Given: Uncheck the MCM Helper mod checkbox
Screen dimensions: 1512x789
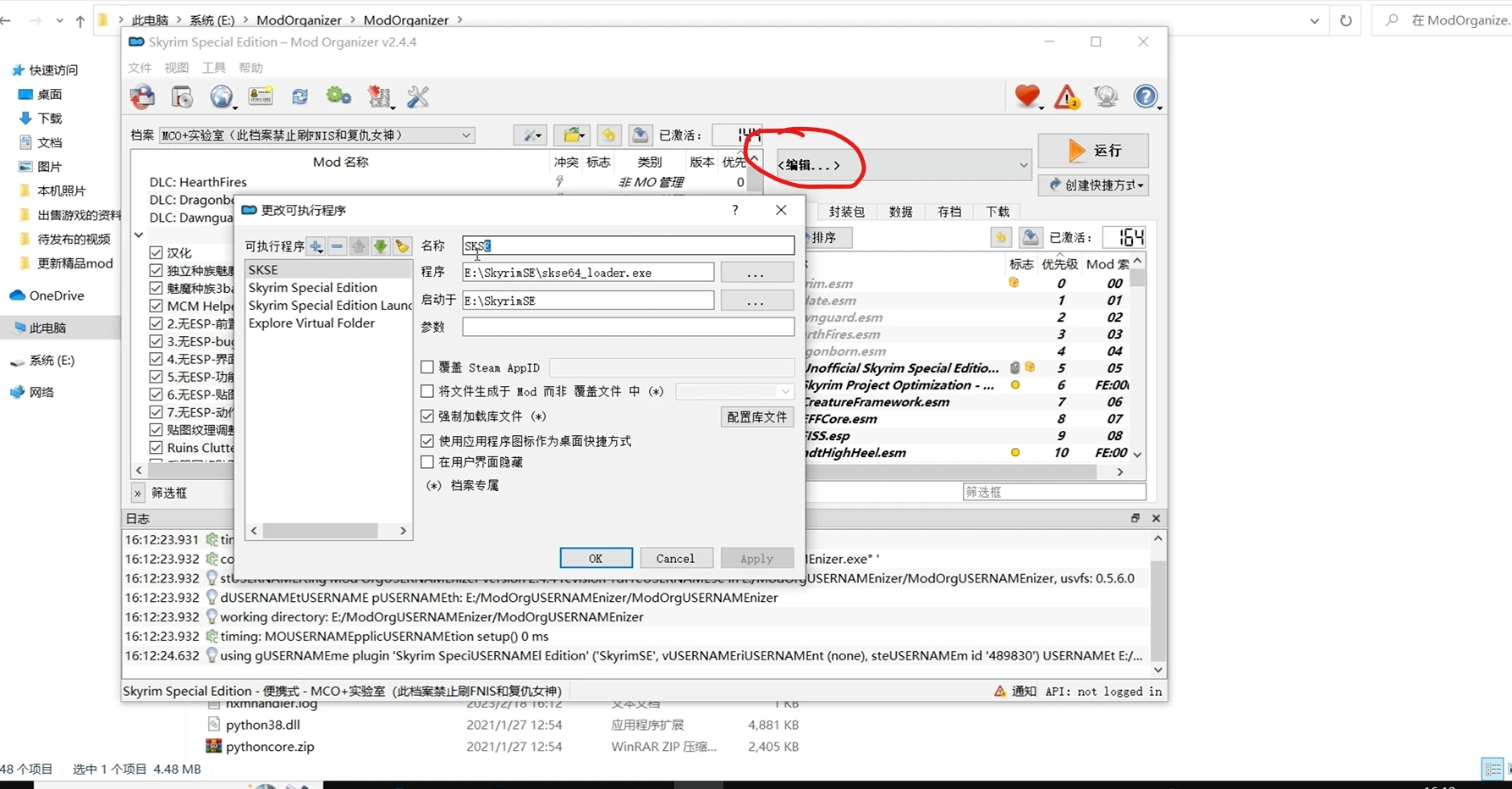Looking at the screenshot, I should (156, 306).
